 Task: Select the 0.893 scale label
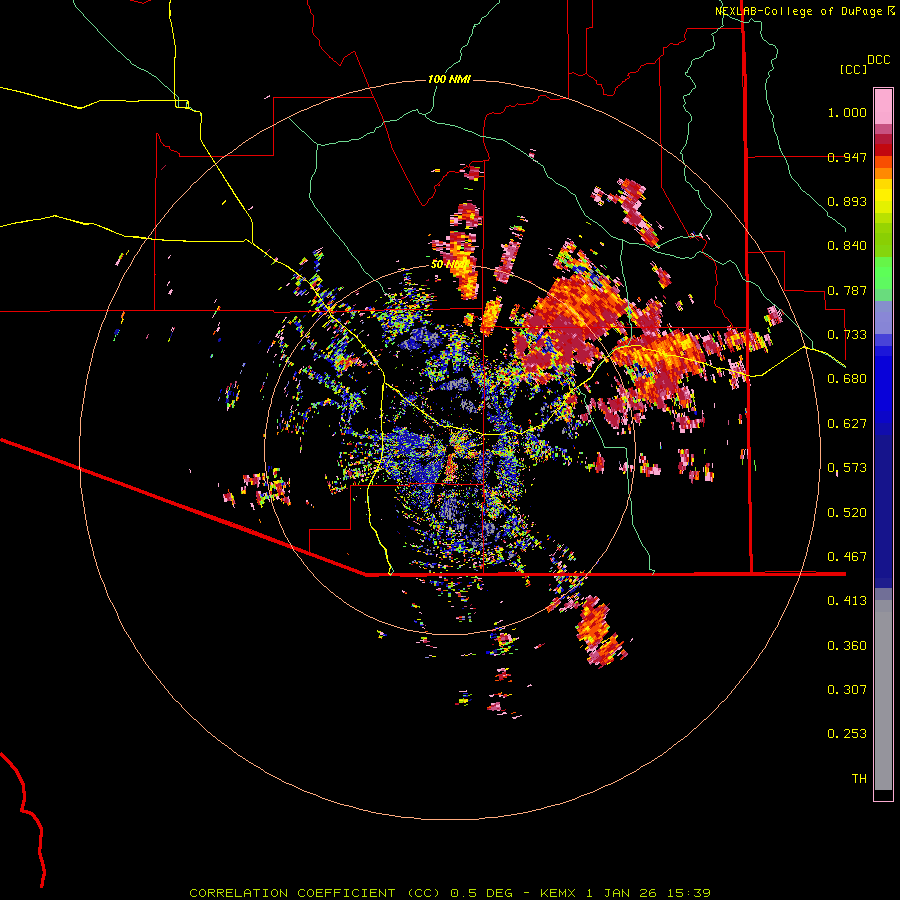pyautogui.click(x=847, y=201)
